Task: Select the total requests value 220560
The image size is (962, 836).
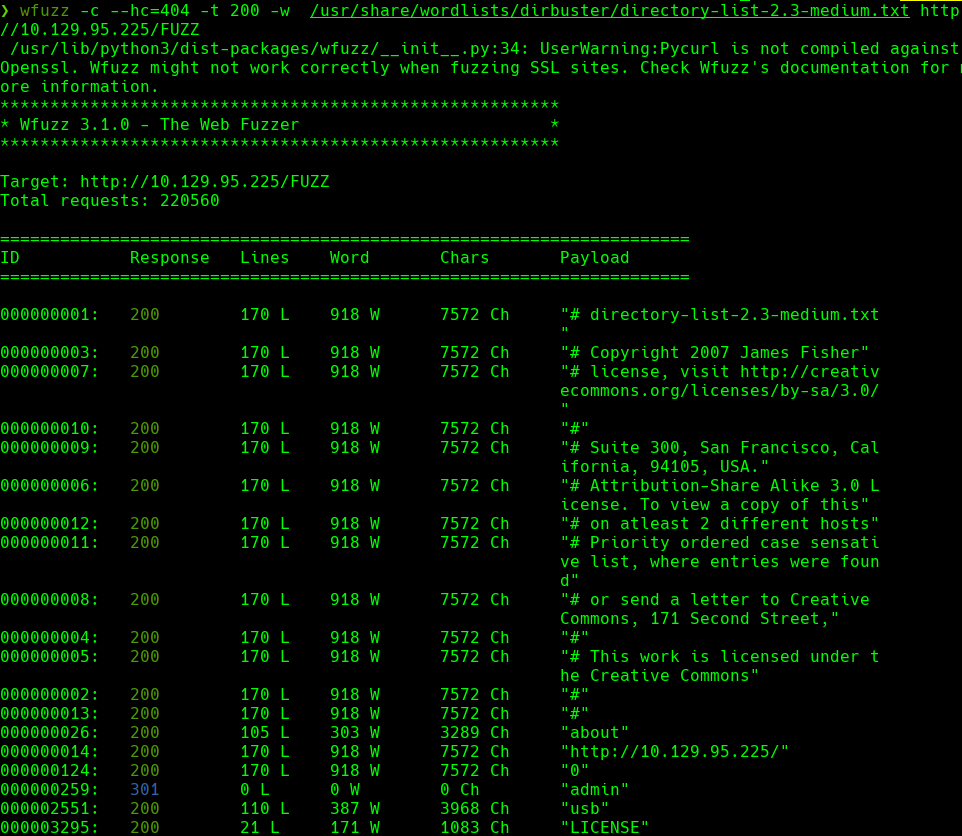Action: [190, 201]
